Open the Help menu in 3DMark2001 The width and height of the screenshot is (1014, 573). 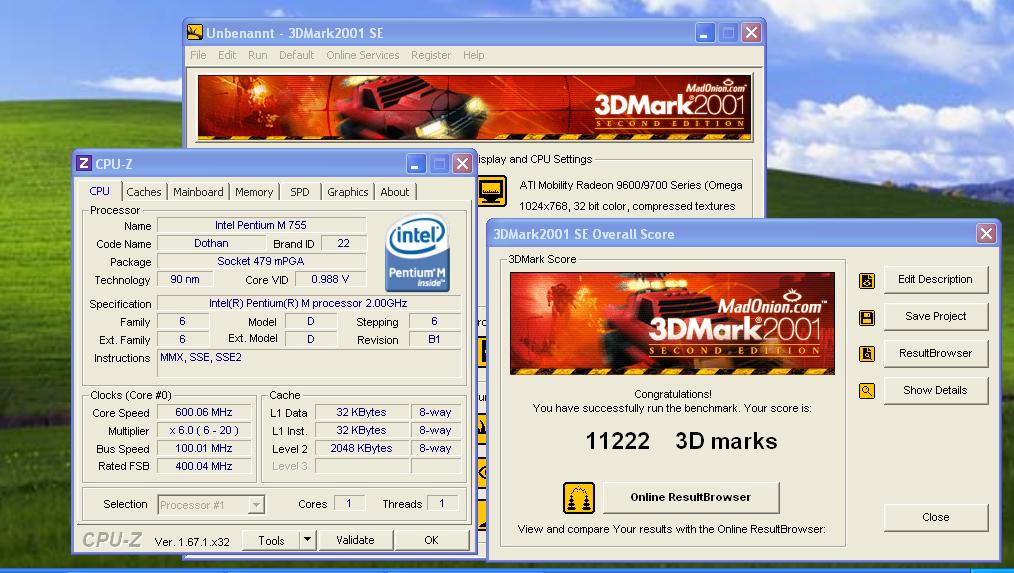tap(473, 55)
